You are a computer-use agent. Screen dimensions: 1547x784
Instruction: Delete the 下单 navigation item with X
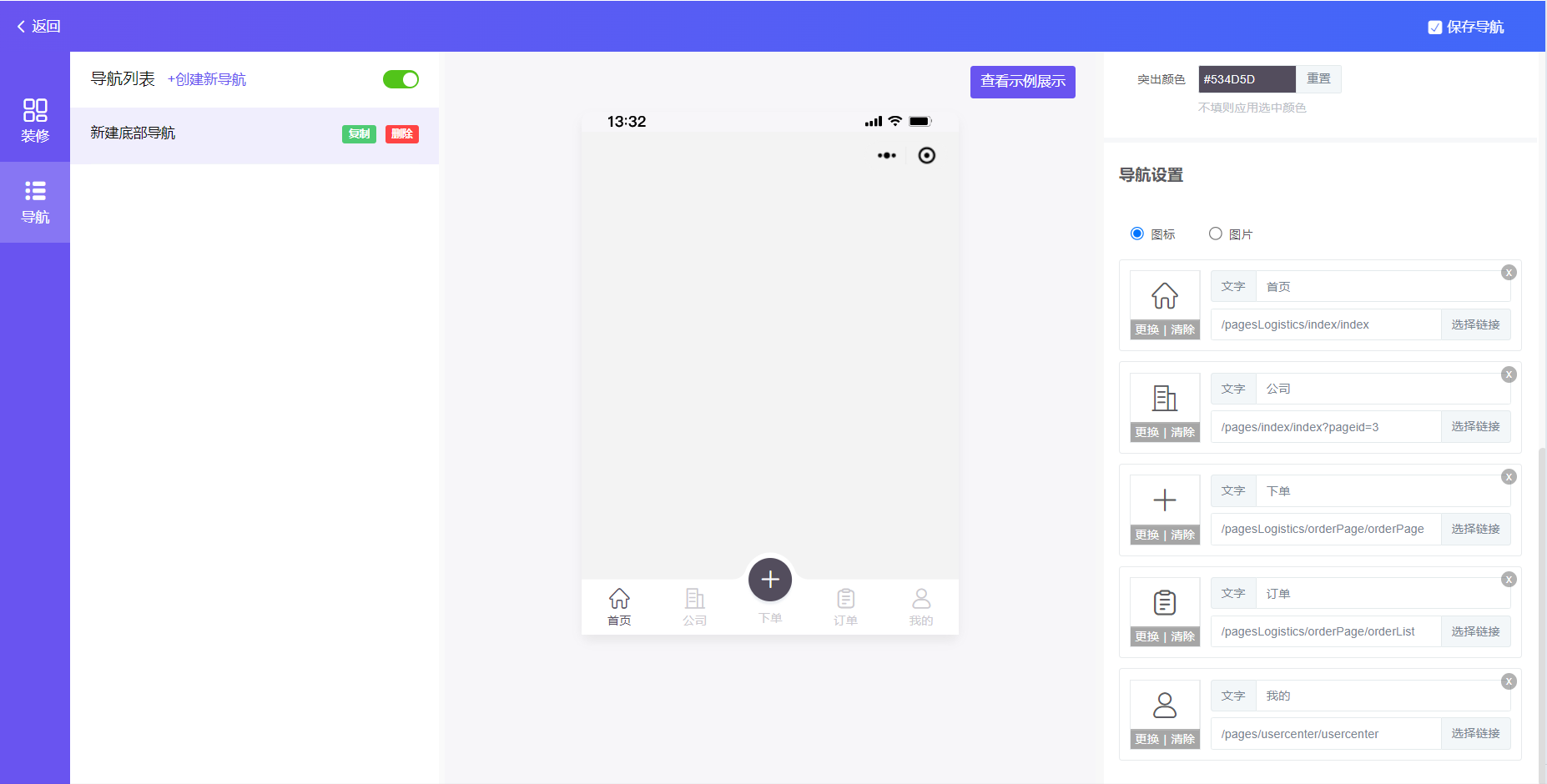tap(1508, 477)
